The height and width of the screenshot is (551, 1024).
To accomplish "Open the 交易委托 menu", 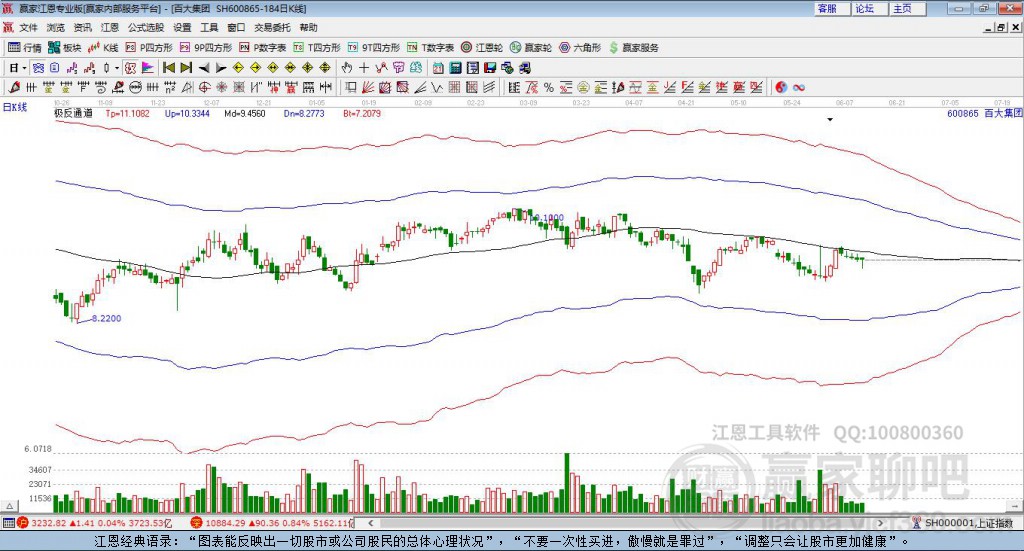I will click(272, 27).
